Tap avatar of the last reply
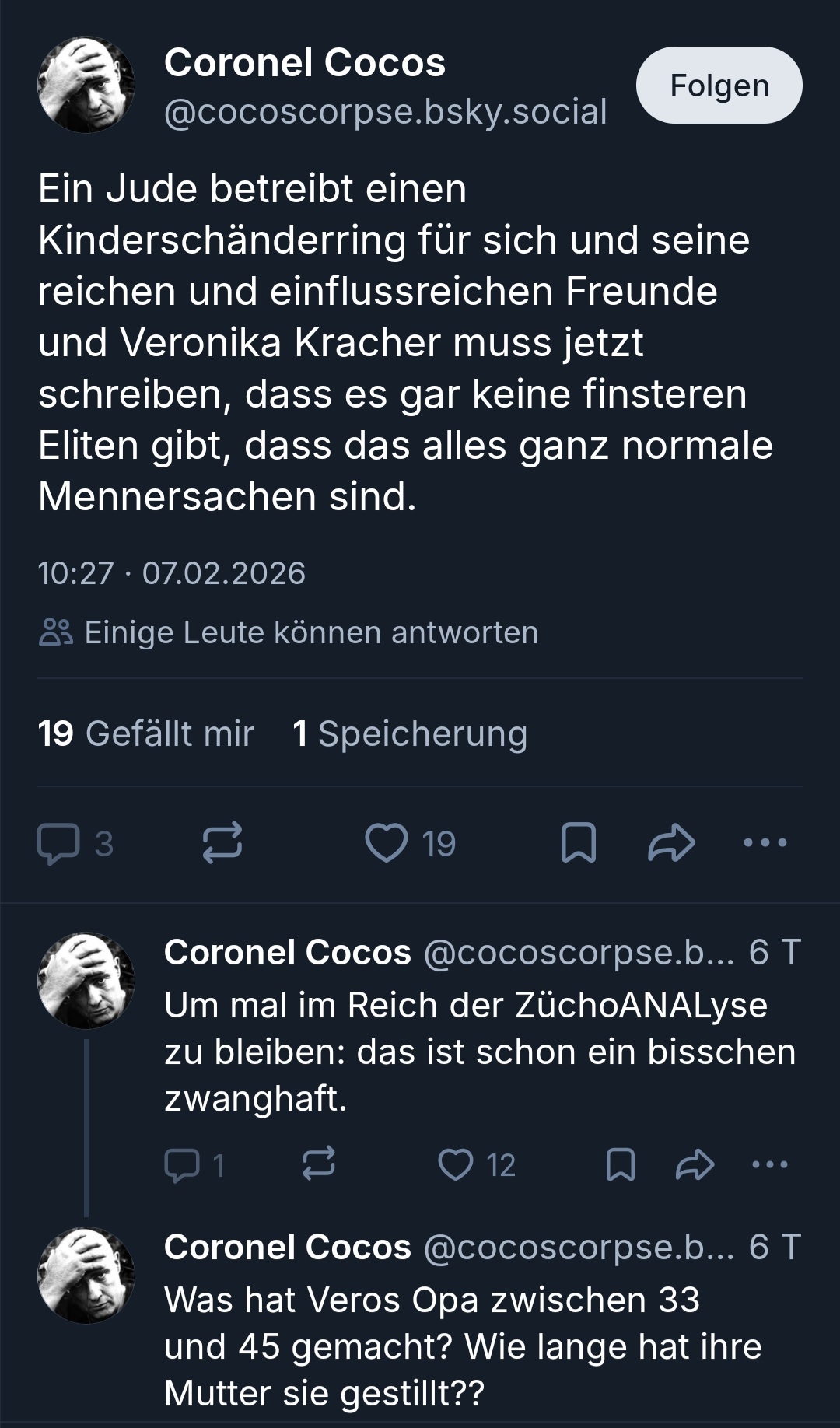Screen dimensions: 840x1428 86,1276
